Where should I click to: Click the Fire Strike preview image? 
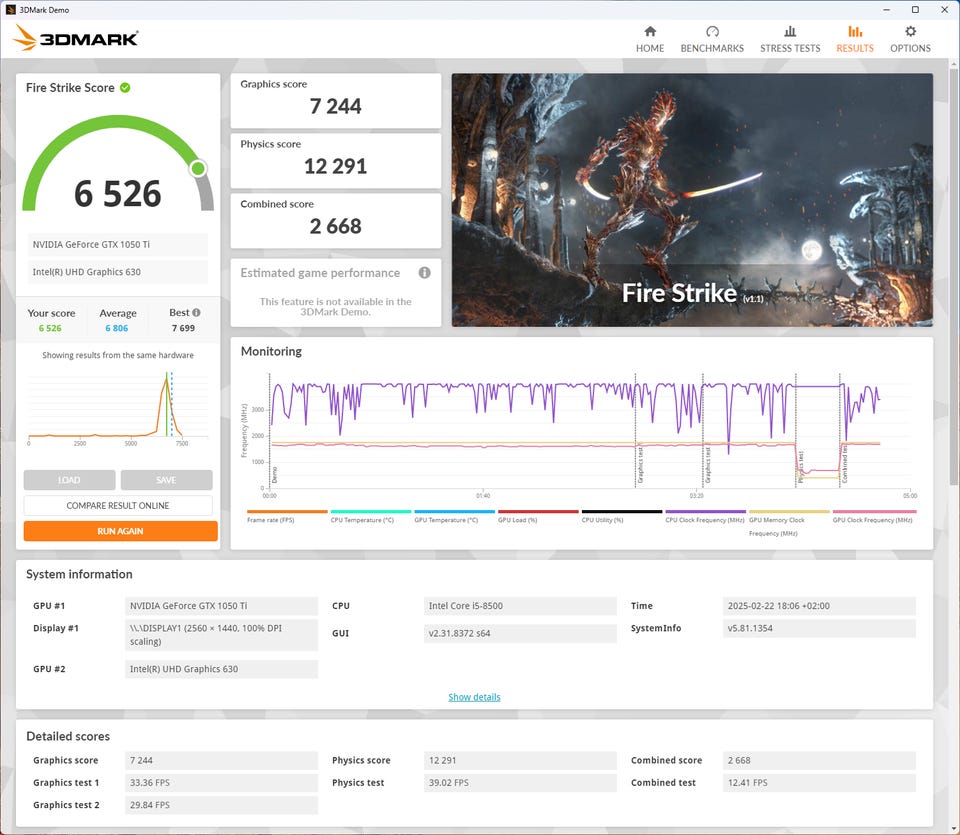(692, 200)
